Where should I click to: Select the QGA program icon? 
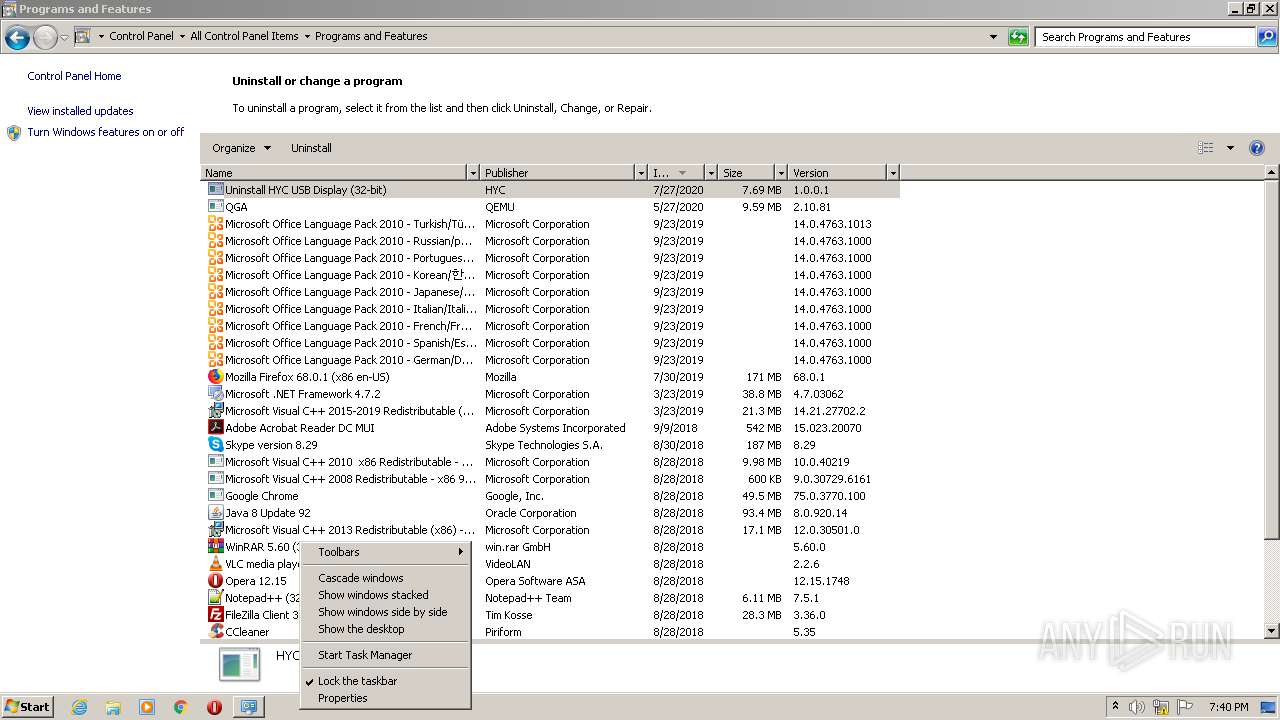click(215, 207)
